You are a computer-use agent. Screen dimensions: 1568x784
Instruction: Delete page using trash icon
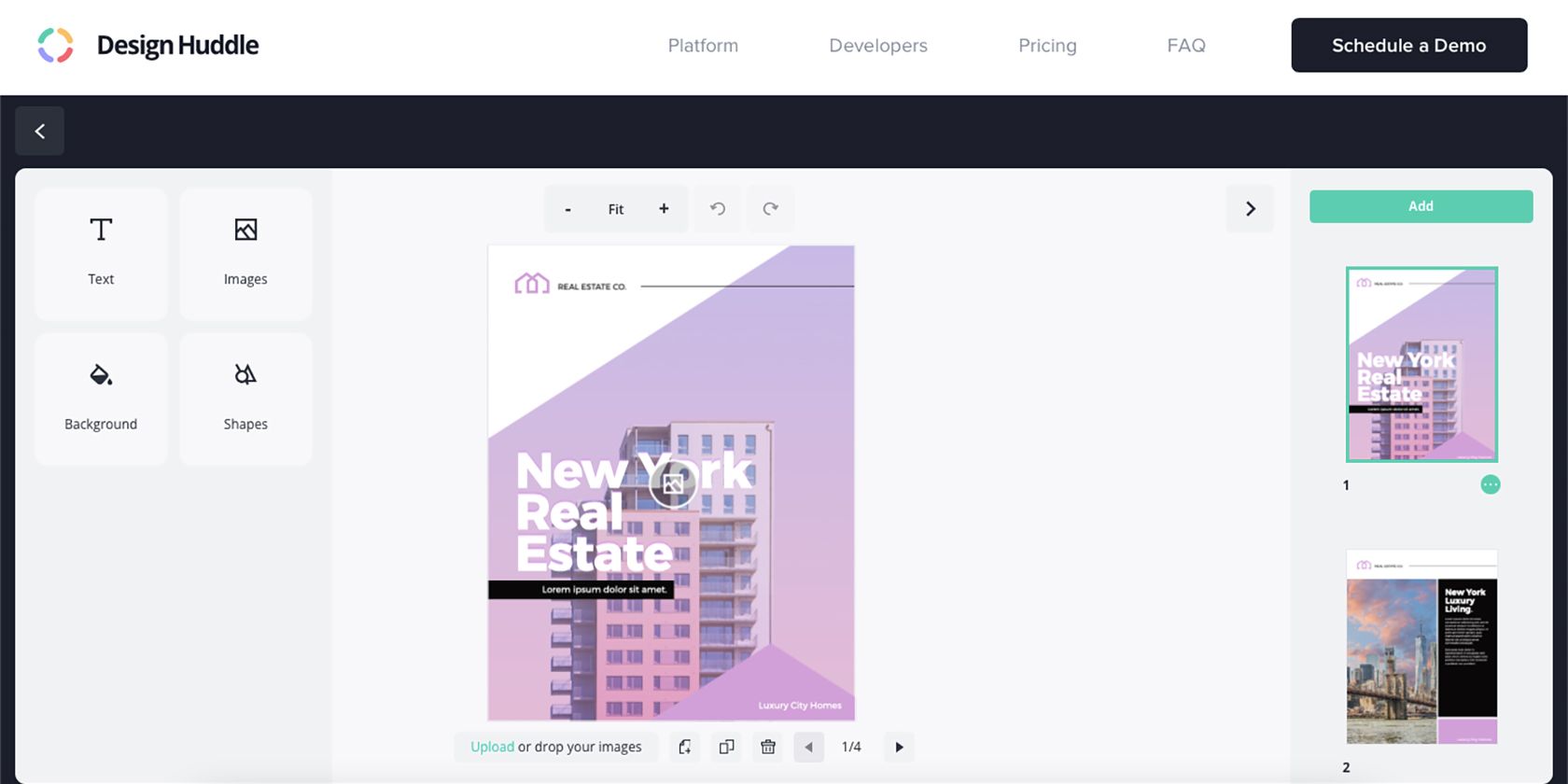coord(768,747)
